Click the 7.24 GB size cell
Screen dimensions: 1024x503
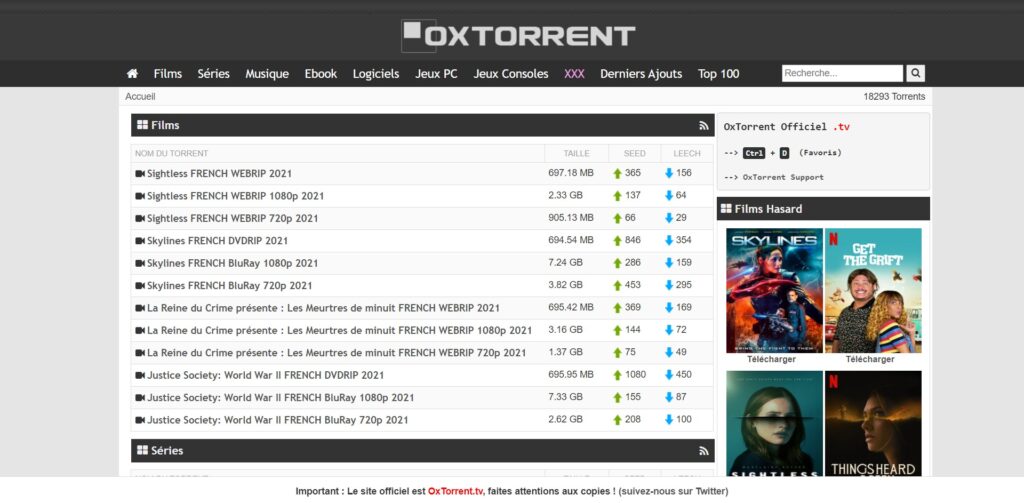point(566,263)
